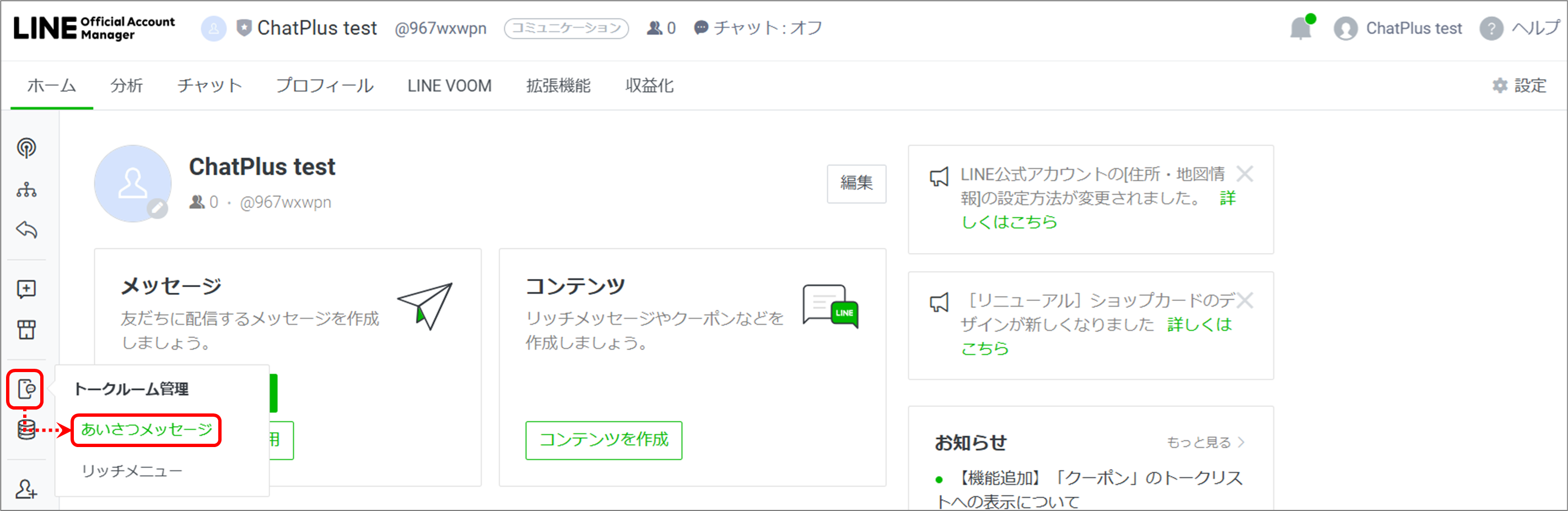
Task: Click ChatPlus test account name in header
Action: 317,28
